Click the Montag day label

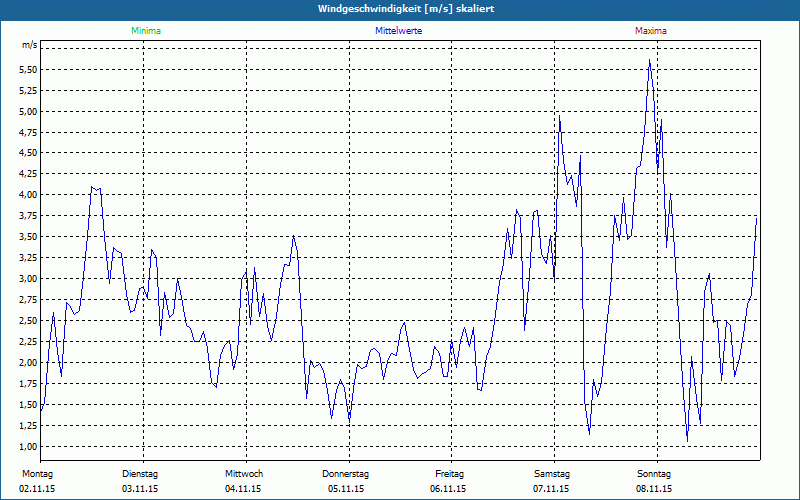[37, 474]
